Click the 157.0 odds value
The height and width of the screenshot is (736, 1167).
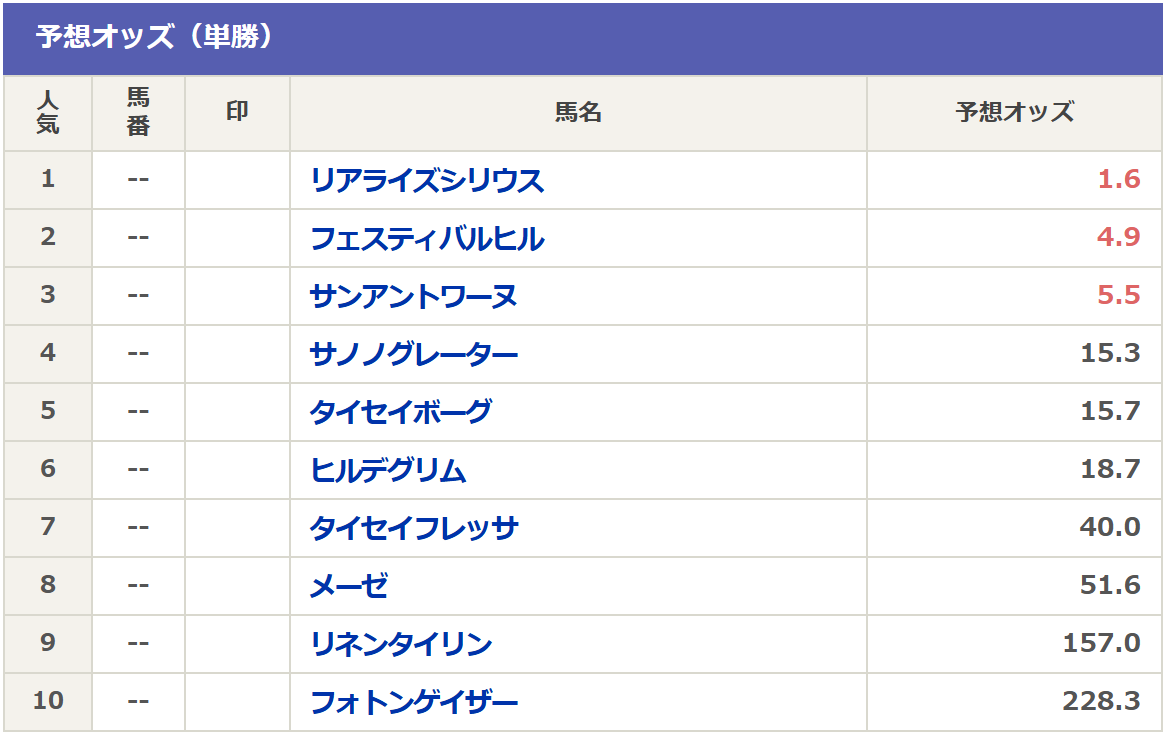tap(1101, 642)
